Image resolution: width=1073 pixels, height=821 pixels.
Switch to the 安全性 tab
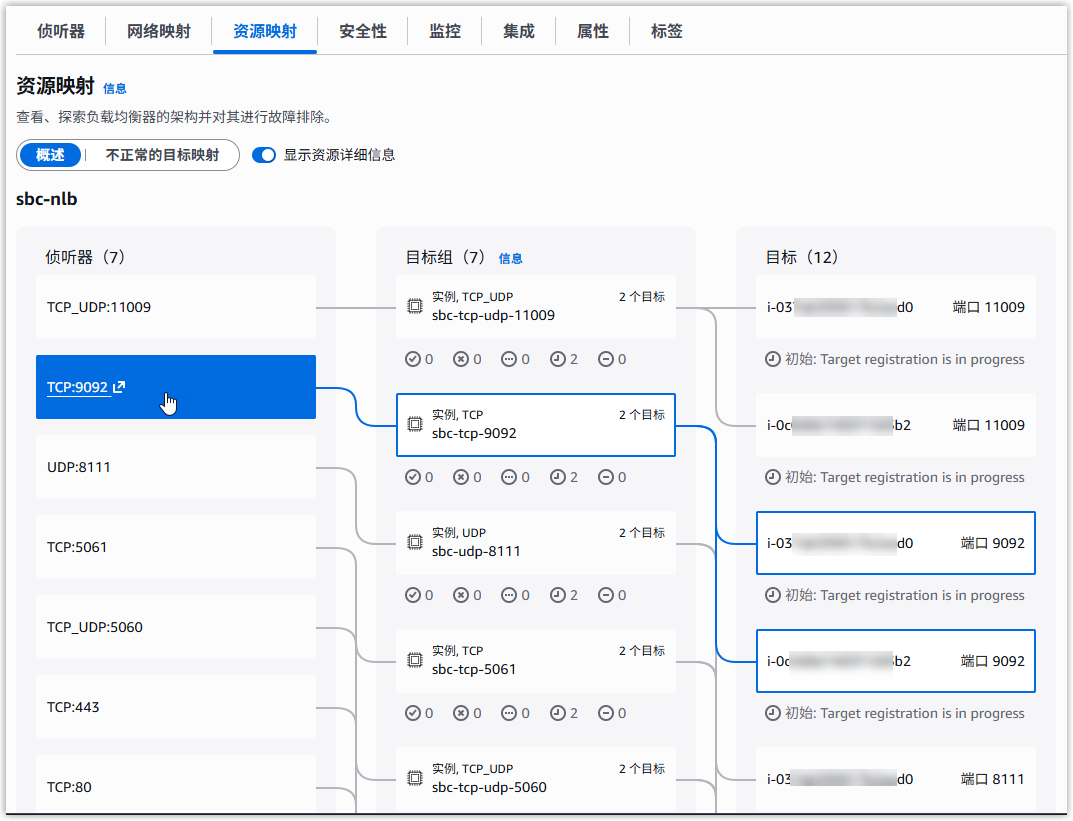tap(362, 31)
